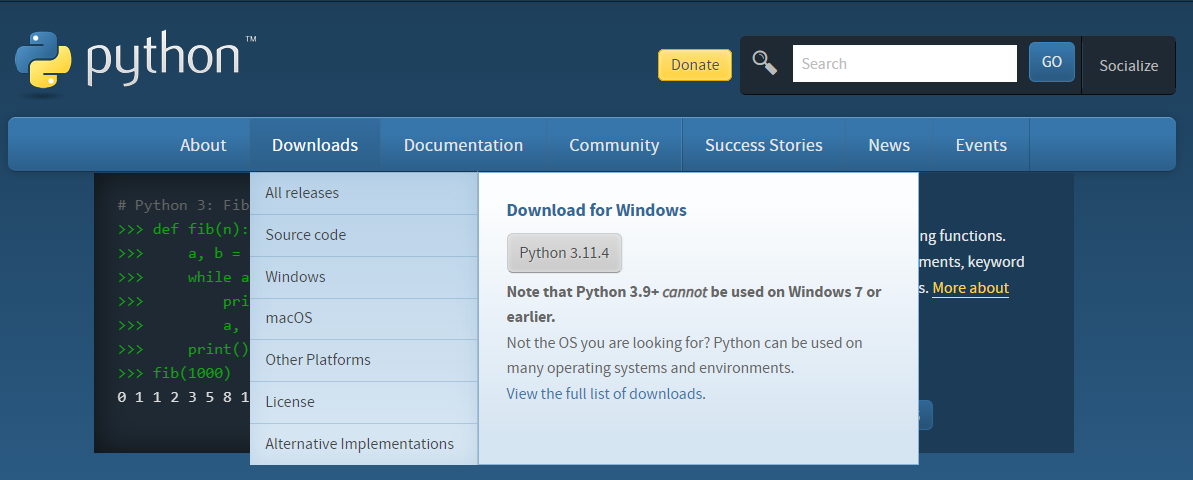Screen dimensions: 1193x480
Task: Open the Documentation menu
Action: [463, 145]
